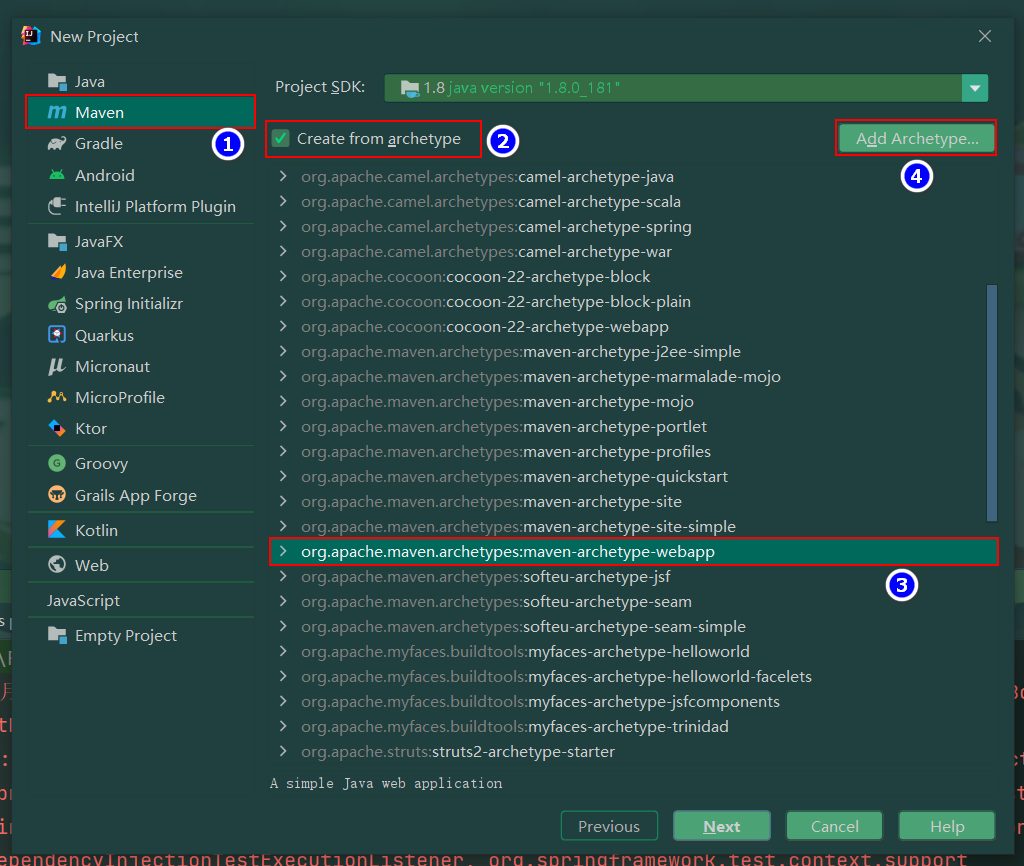Select the Kotlin project type
Viewport: 1024px width, 866px height.
(x=100, y=530)
